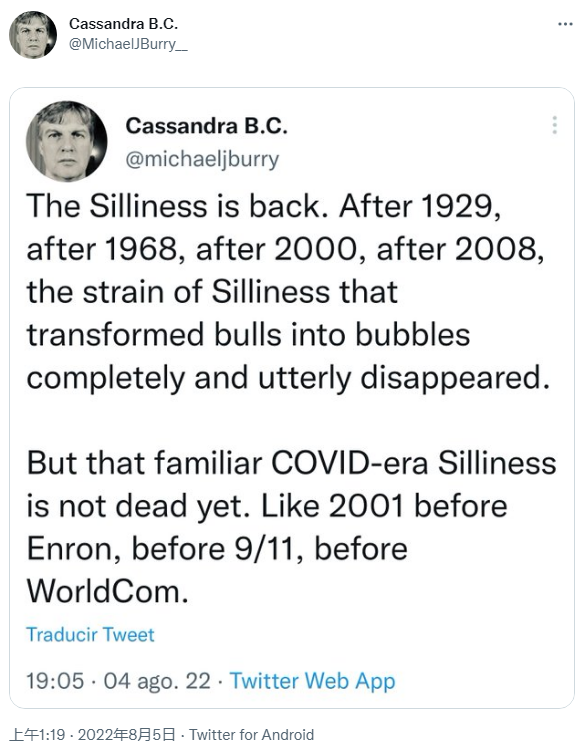View the larger avatar inside the quoted tweet
The height and width of the screenshot is (749, 586).
[66, 141]
